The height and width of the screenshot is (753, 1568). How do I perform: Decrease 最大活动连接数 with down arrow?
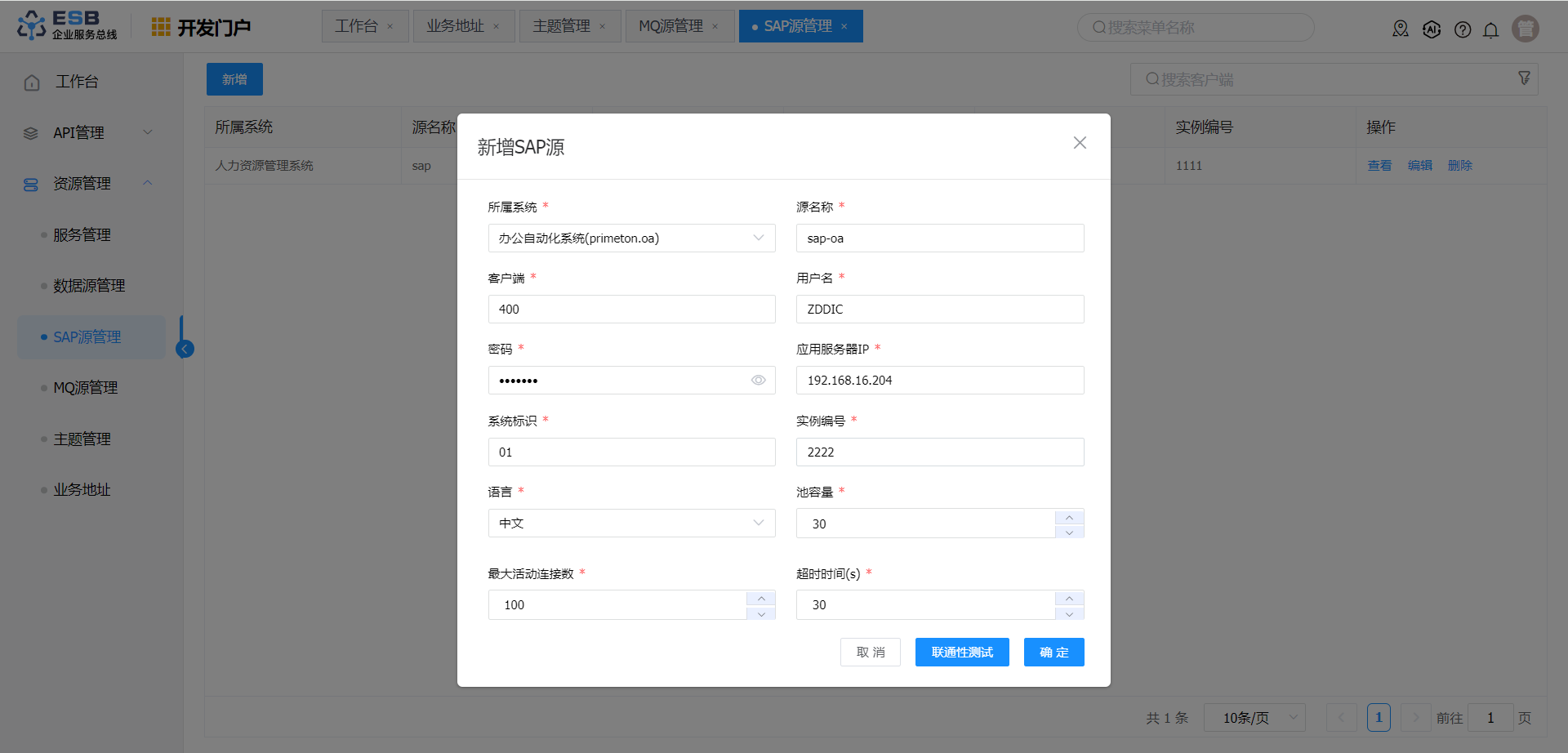pyautogui.click(x=761, y=613)
